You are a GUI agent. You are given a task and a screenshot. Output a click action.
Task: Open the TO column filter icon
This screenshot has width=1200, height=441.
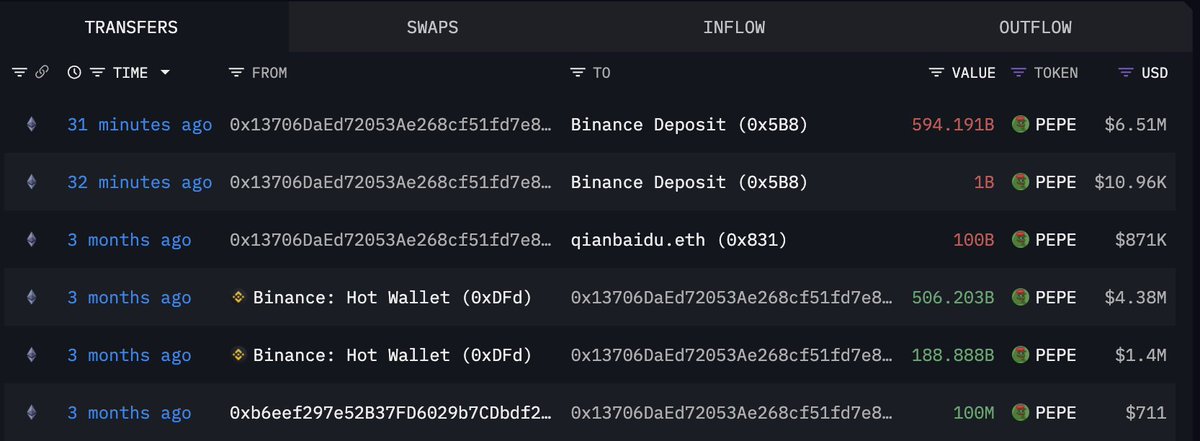click(x=578, y=73)
